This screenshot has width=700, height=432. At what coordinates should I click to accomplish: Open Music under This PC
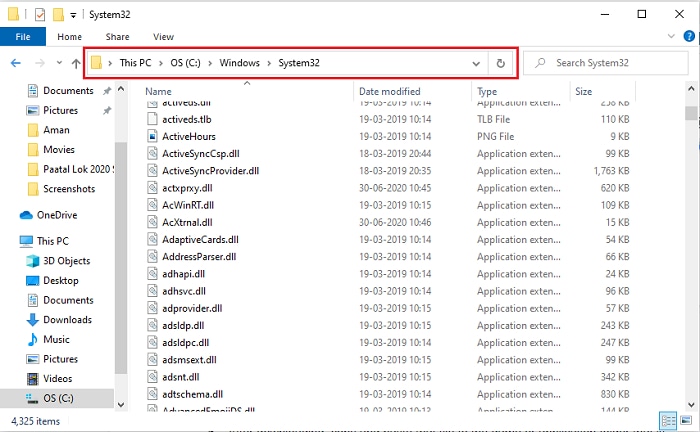[x=56, y=339]
